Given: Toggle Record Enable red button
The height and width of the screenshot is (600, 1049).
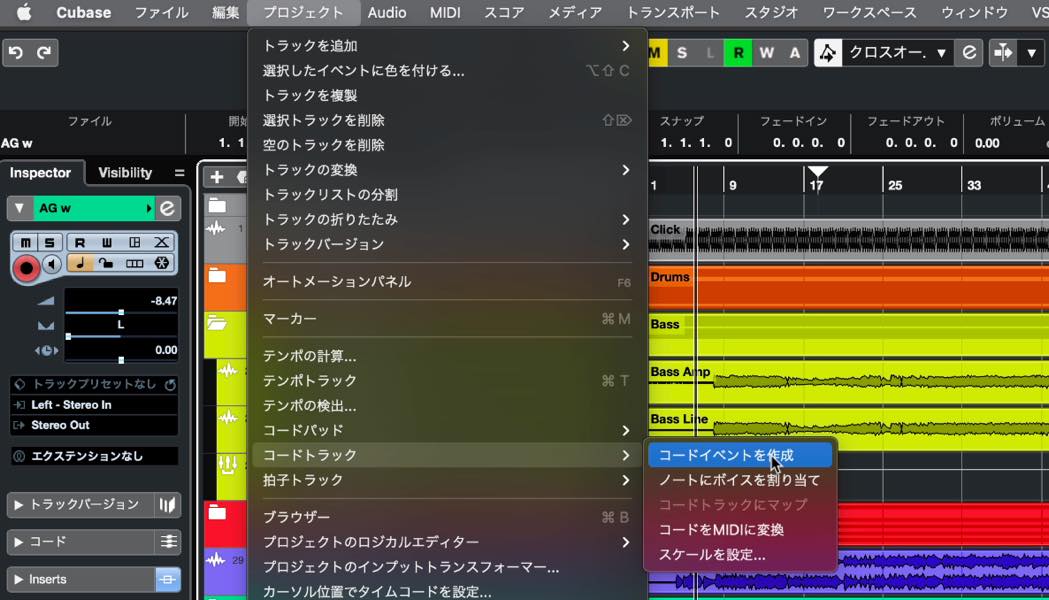Looking at the screenshot, I should click(26, 268).
